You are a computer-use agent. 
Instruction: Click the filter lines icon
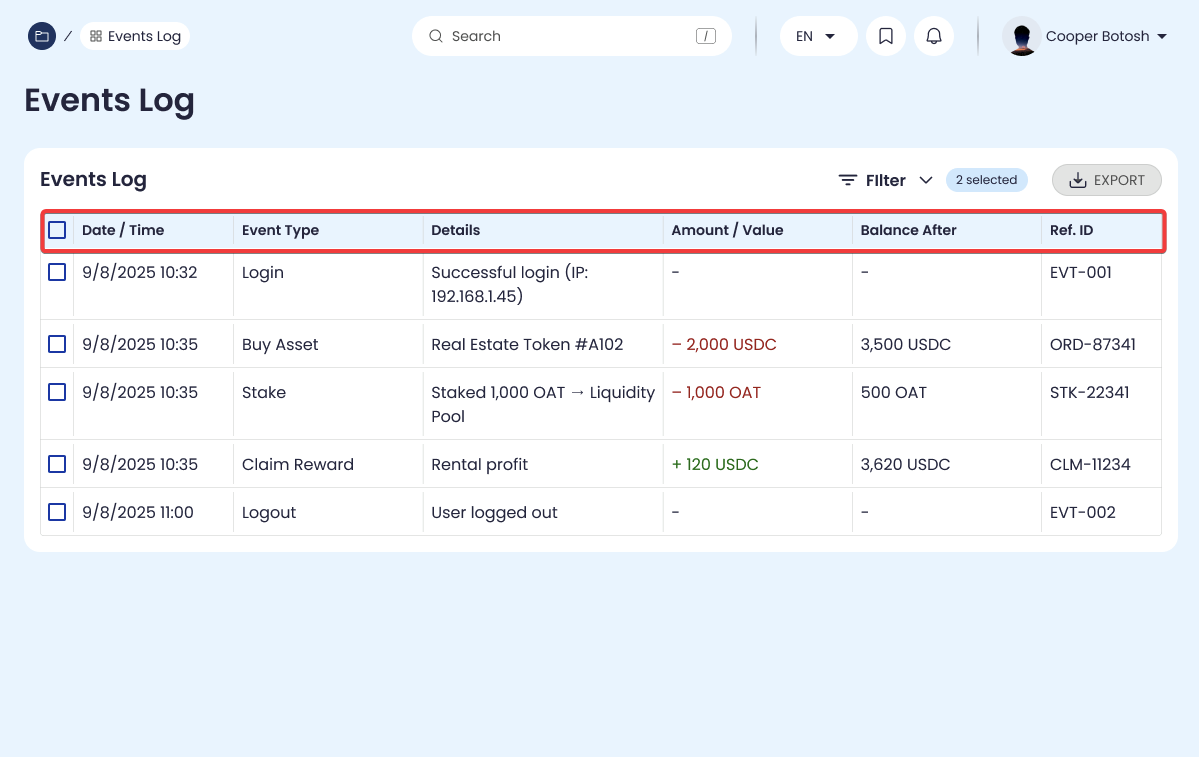click(847, 180)
